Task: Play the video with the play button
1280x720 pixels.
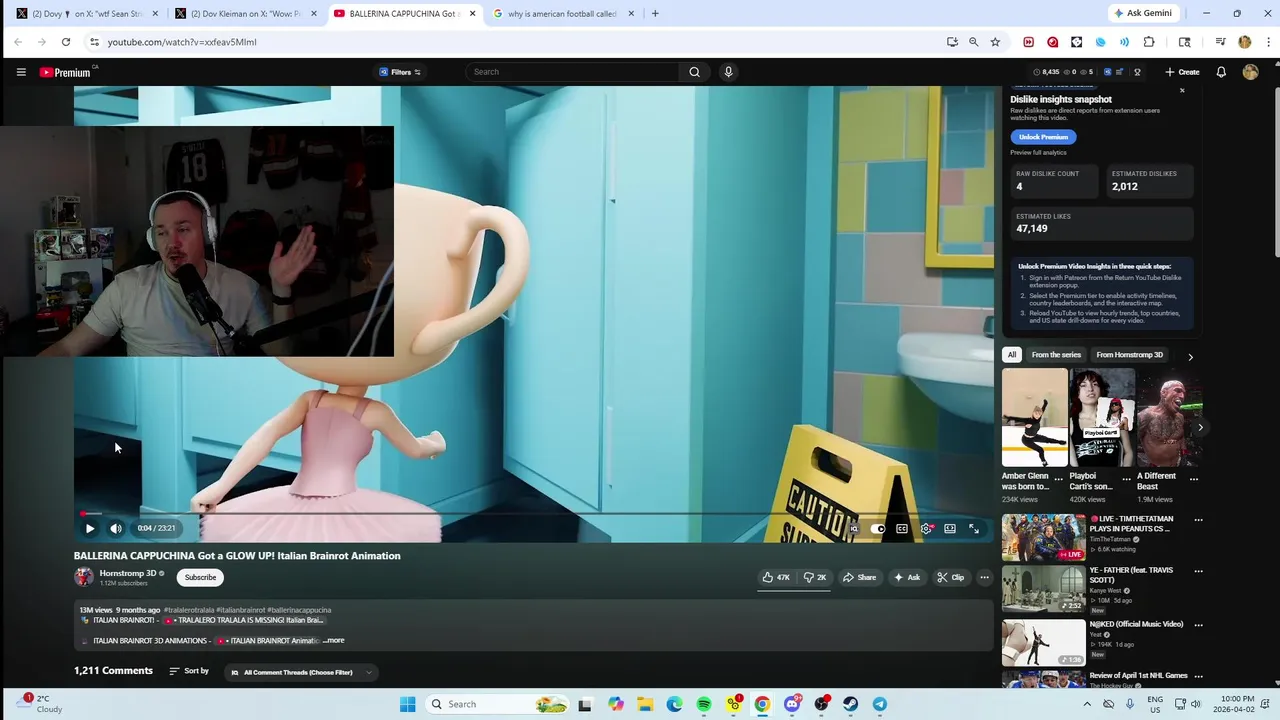Action: click(x=90, y=528)
